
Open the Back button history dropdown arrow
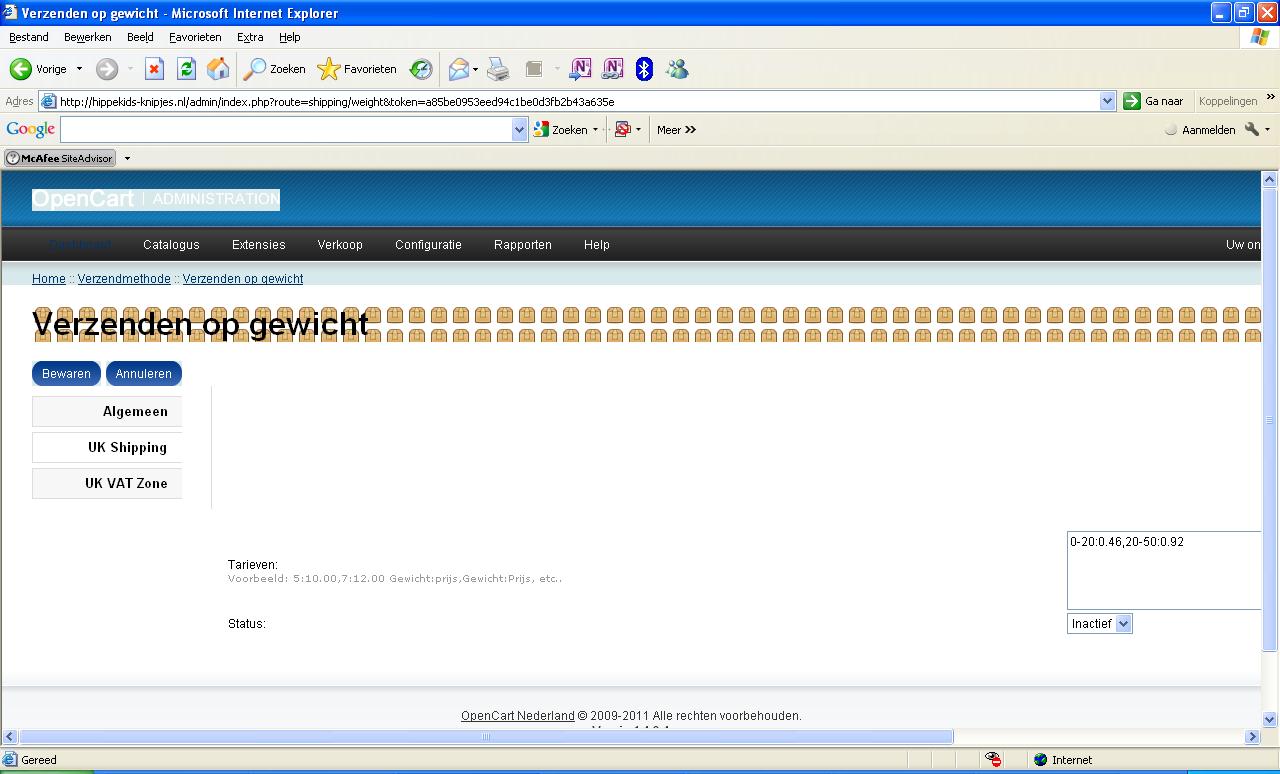click(79, 69)
